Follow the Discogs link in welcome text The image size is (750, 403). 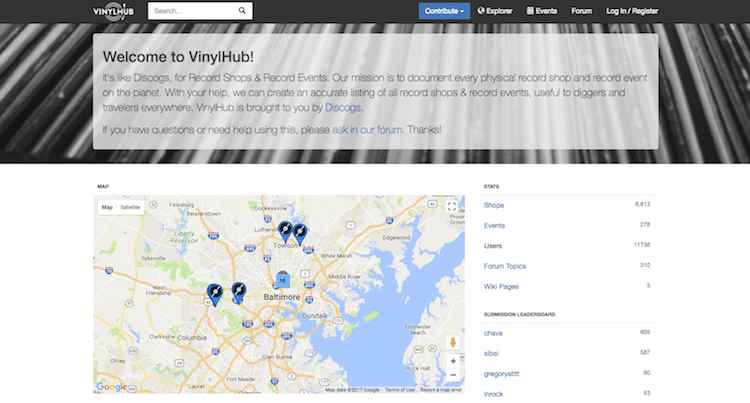[342, 108]
